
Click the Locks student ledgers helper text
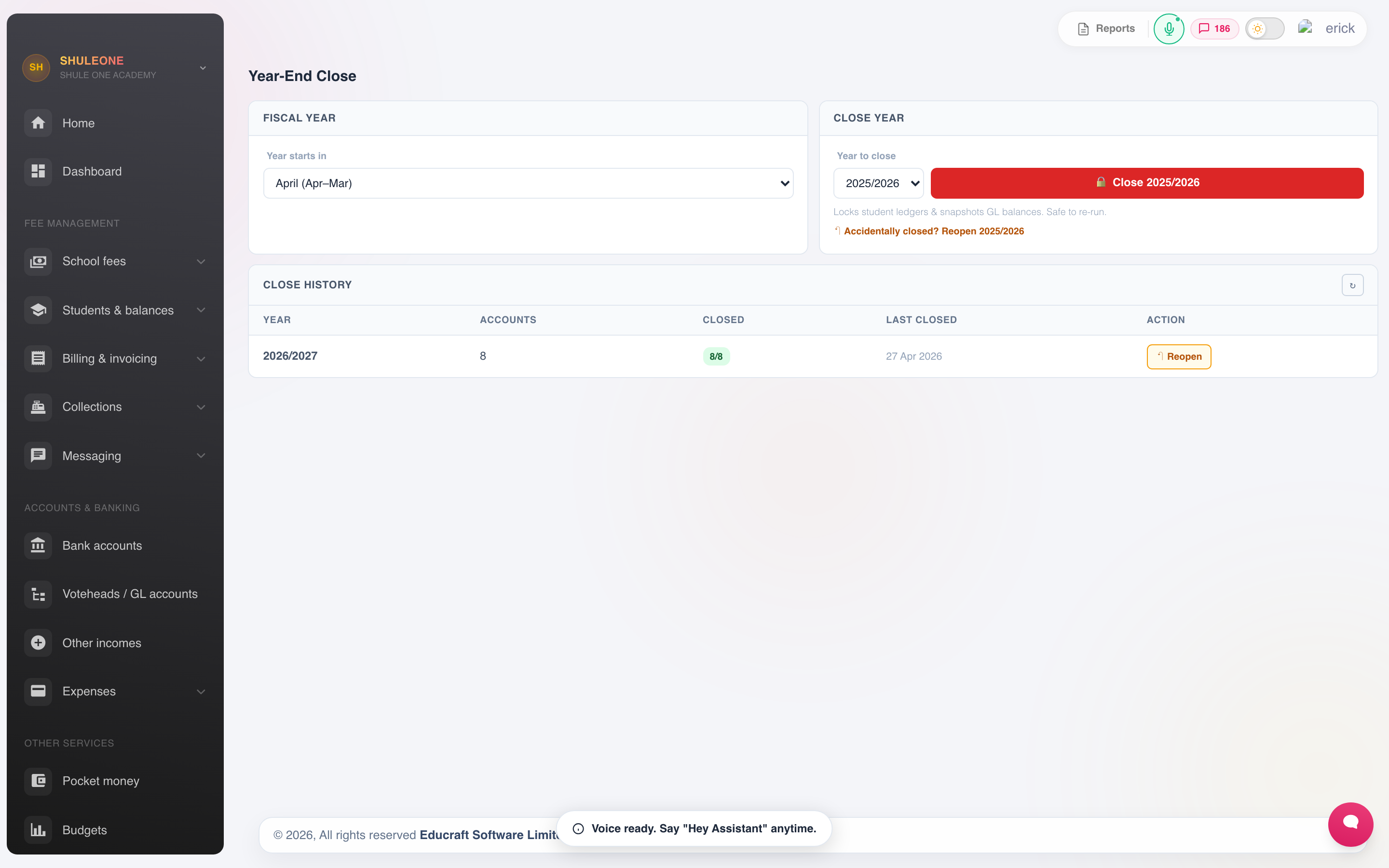[x=969, y=212]
